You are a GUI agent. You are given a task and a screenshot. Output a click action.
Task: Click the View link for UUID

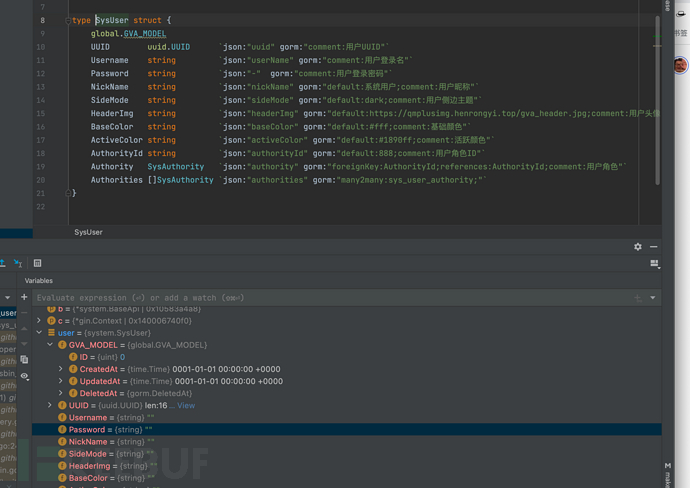point(186,405)
